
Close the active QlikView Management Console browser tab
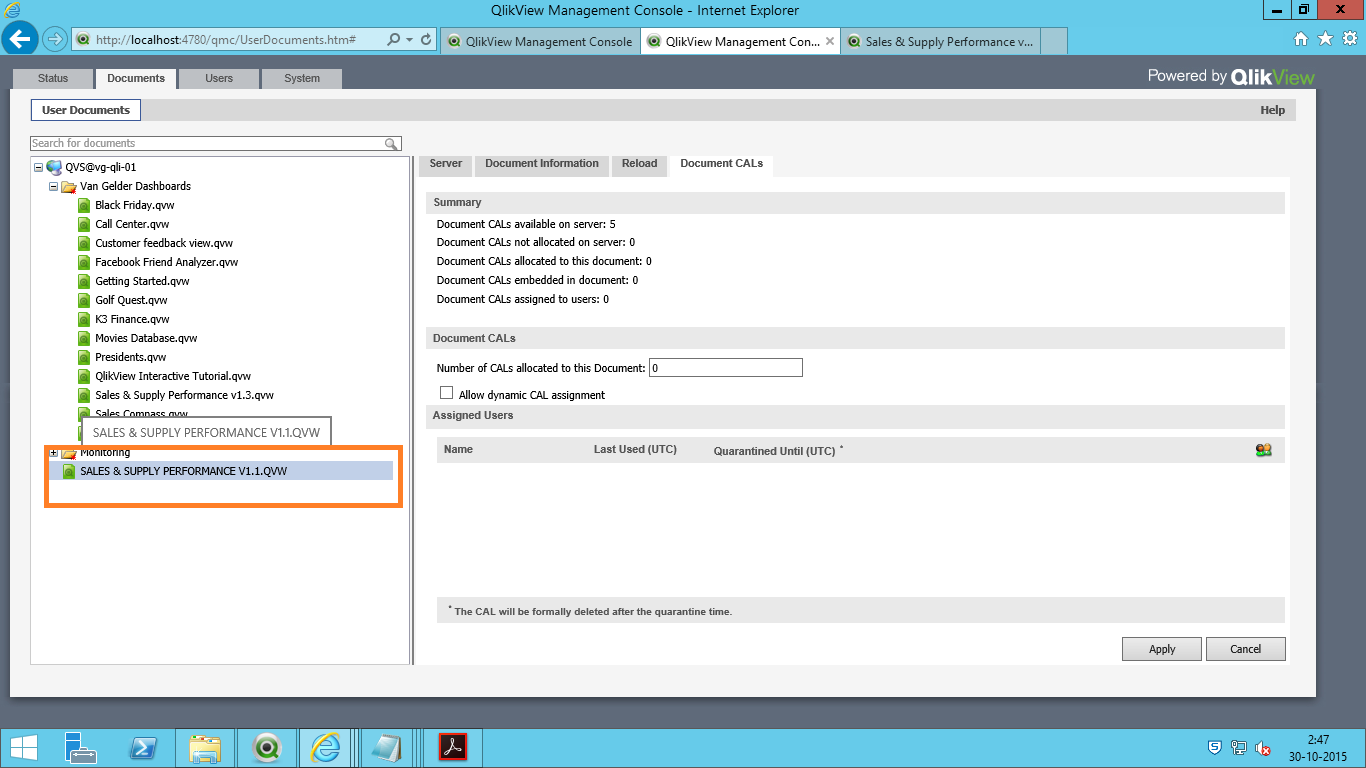click(x=829, y=42)
